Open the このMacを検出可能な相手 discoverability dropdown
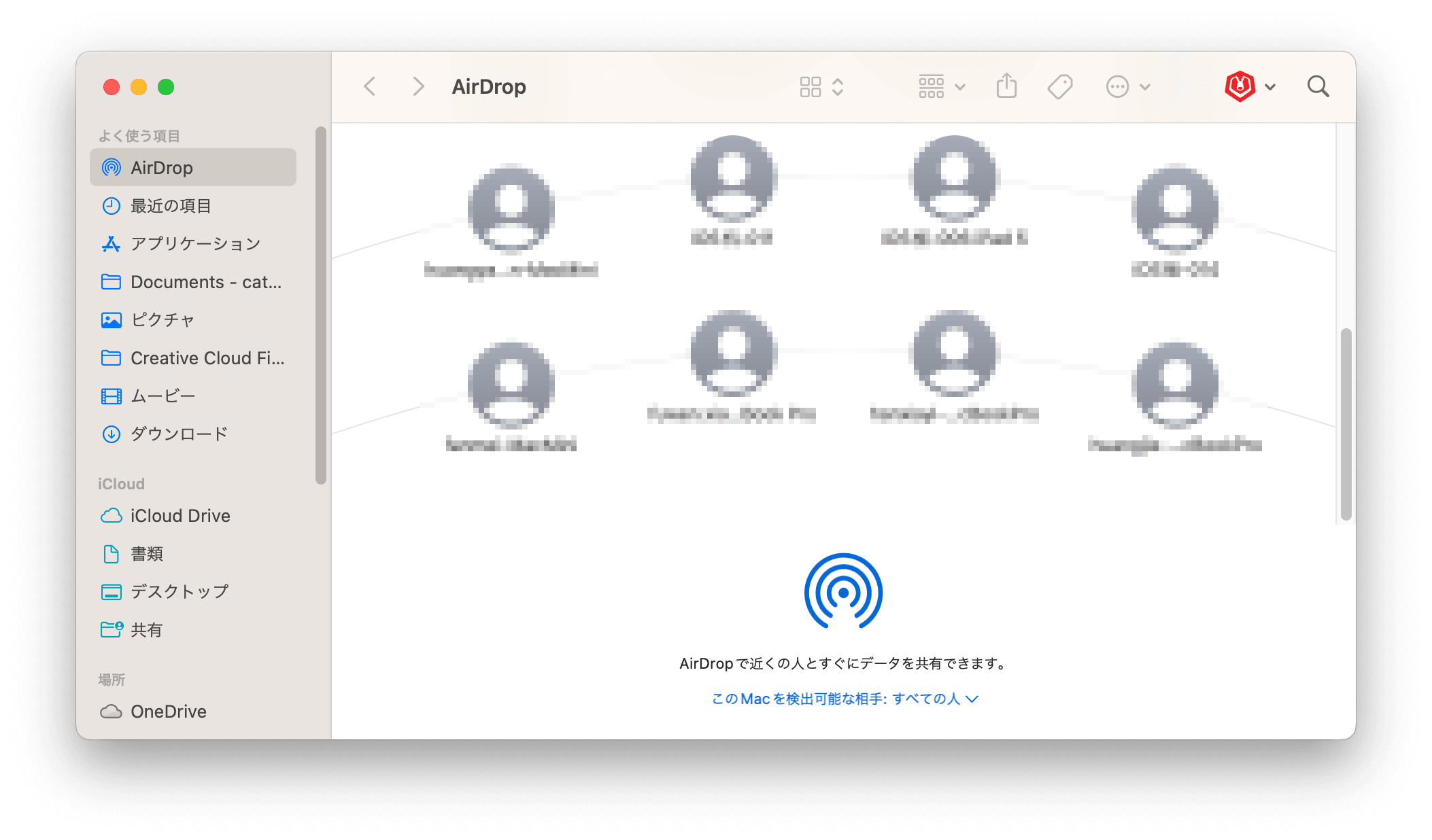The height and width of the screenshot is (840, 1432). pyautogui.click(x=845, y=699)
